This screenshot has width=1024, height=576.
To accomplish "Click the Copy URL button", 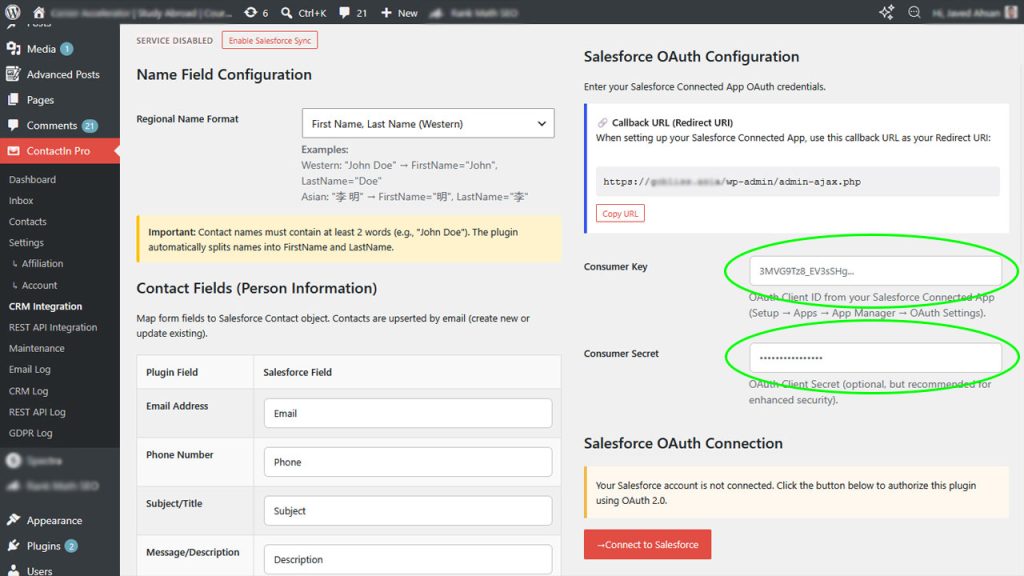I will point(620,214).
